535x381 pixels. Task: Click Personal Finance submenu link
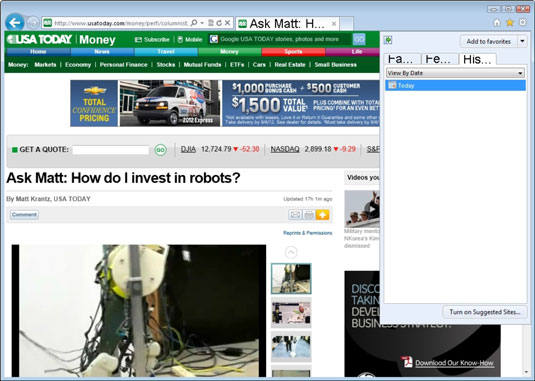[x=124, y=65]
